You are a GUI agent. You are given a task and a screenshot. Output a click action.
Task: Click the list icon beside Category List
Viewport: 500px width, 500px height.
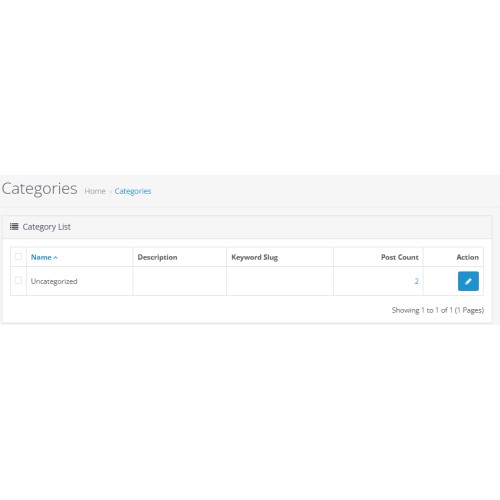pyautogui.click(x=14, y=227)
